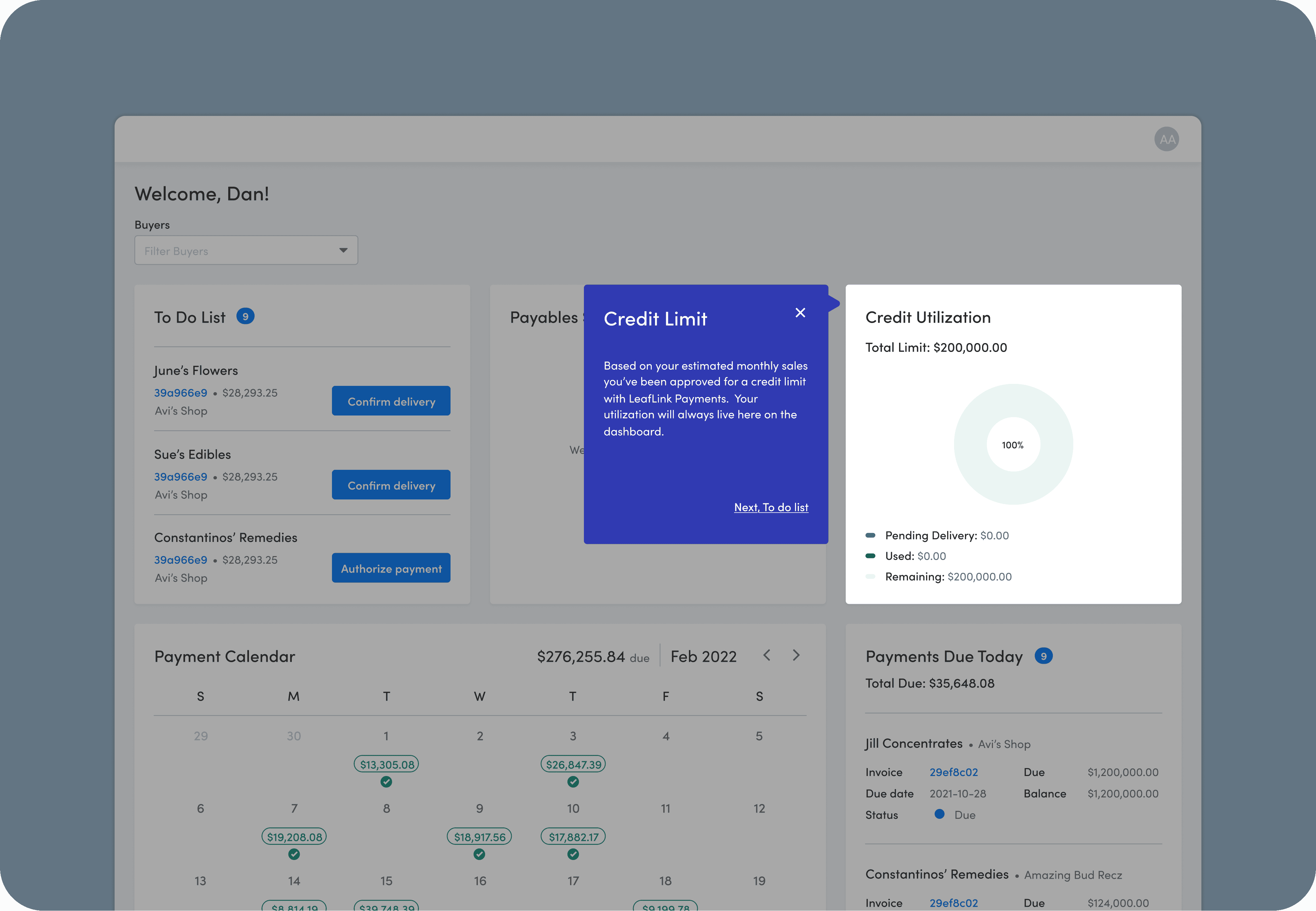Click day 16 in the Payment Calendar
The image size is (1316, 911).
pos(480,881)
